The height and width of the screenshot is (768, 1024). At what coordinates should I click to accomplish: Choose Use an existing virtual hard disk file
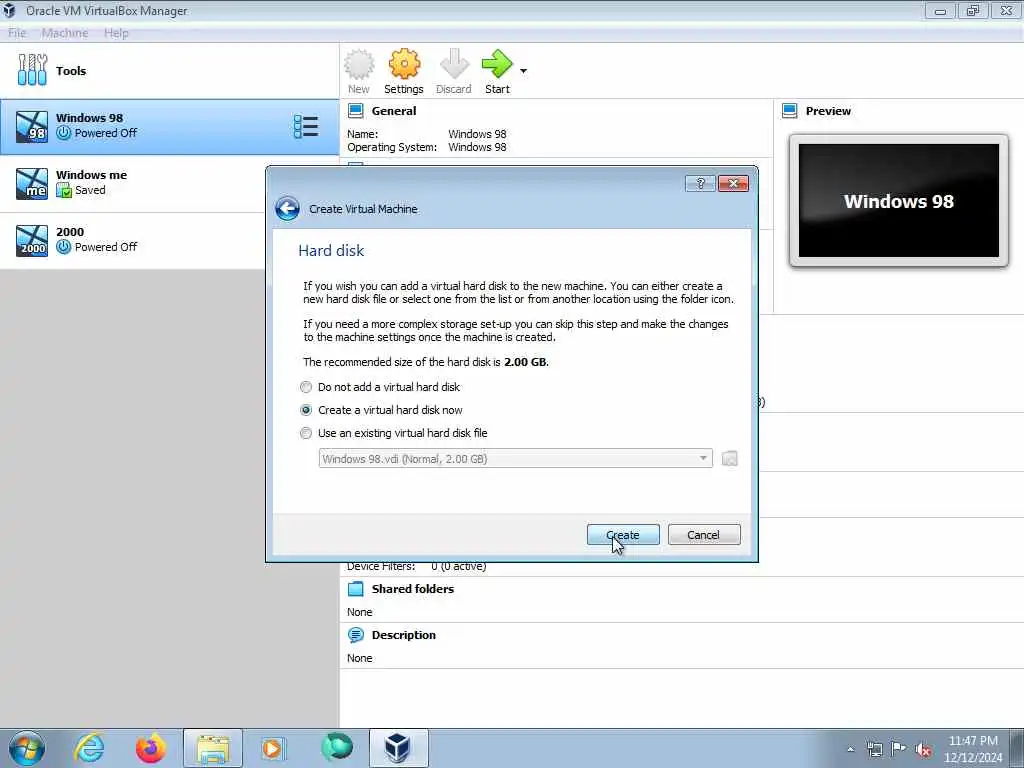point(306,433)
